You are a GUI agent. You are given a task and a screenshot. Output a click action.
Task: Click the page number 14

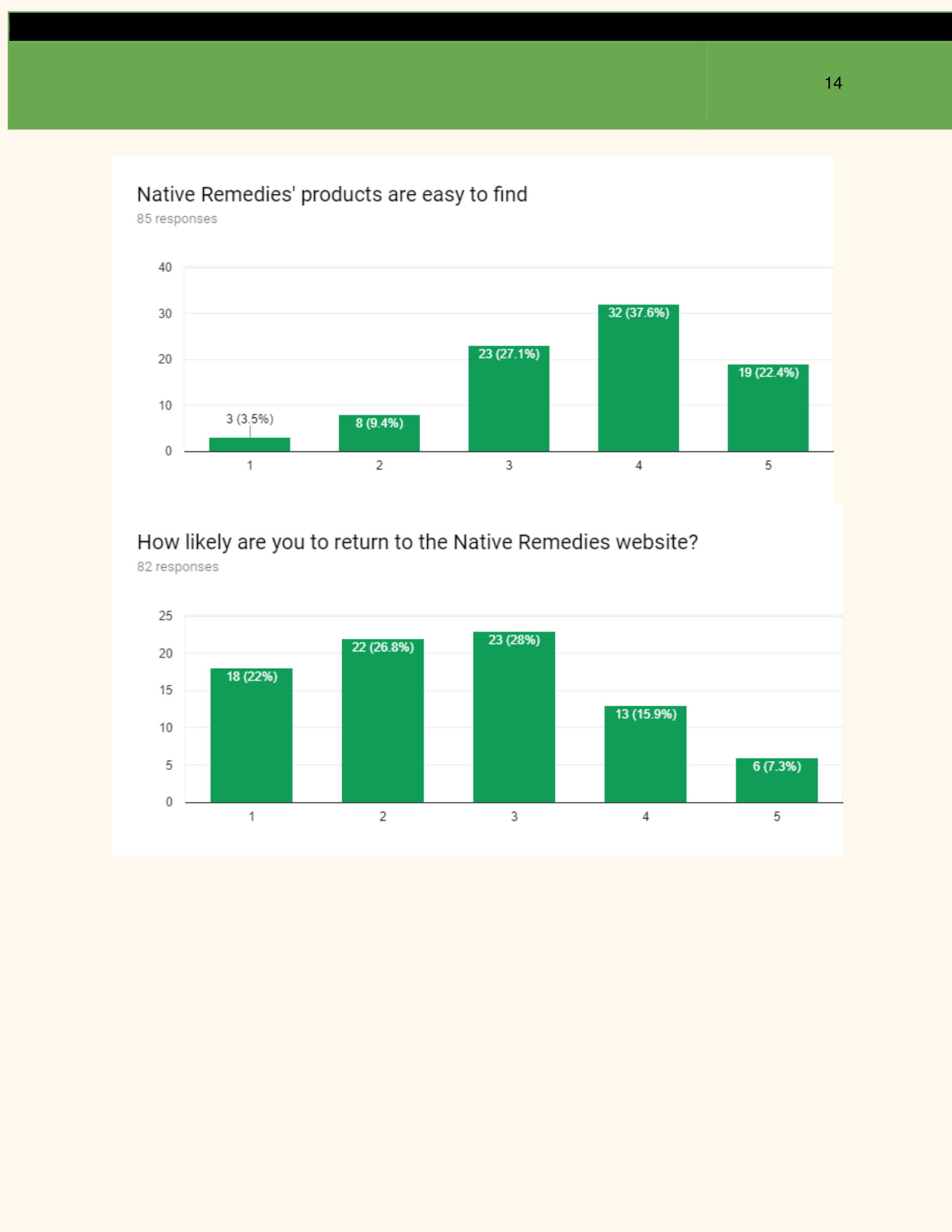pos(833,83)
